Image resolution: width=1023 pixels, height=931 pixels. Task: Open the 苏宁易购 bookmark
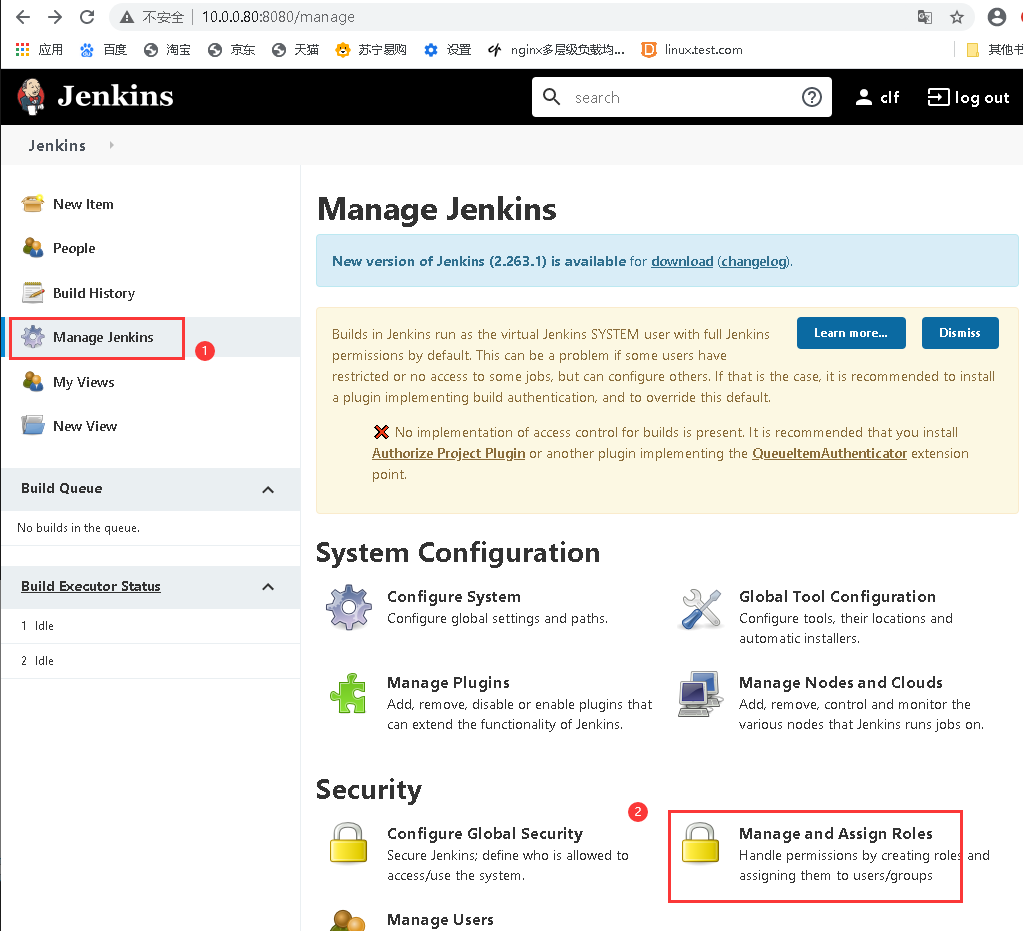pyautogui.click(x=371, y=50)
